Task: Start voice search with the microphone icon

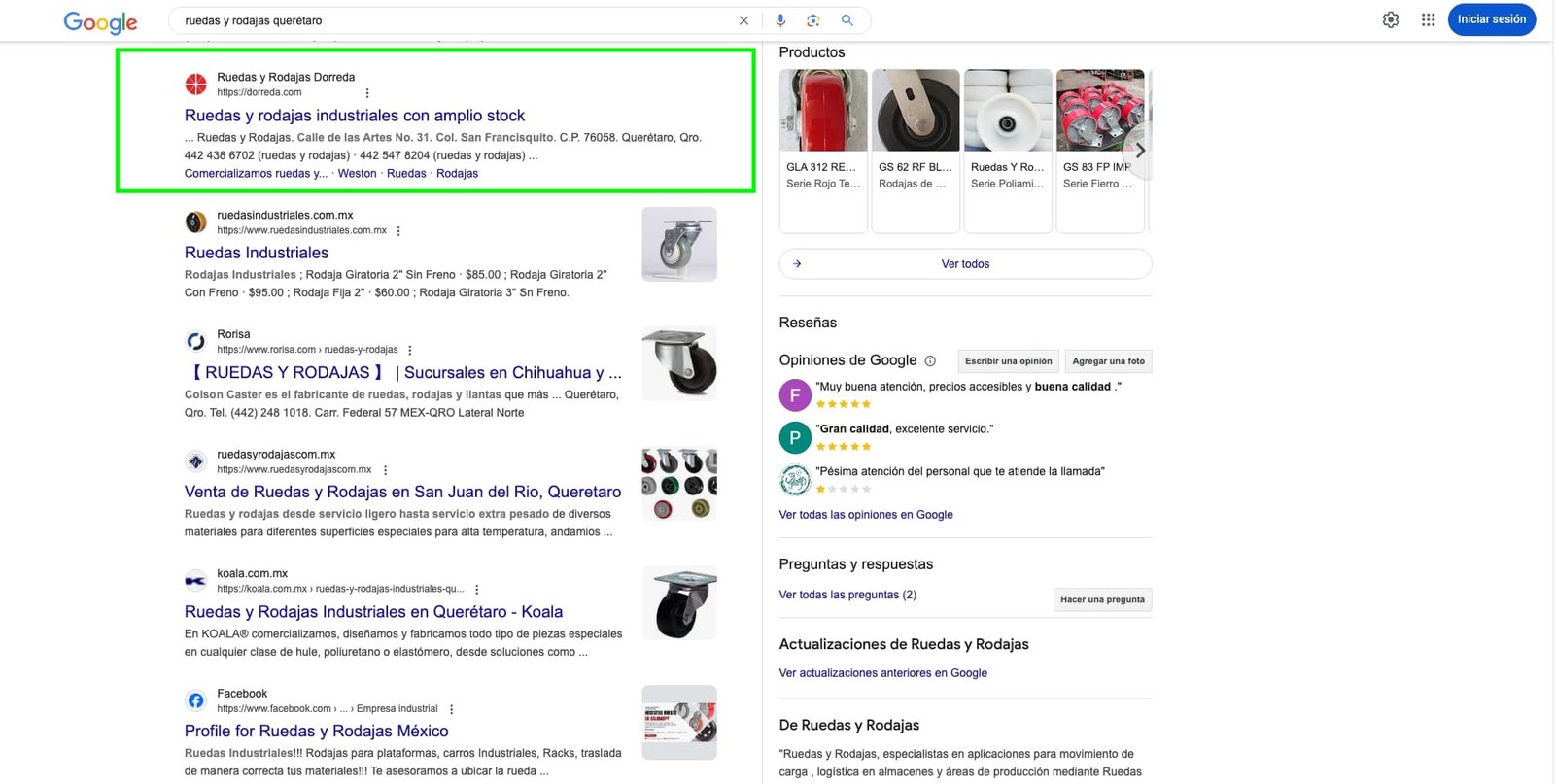Action: [780, 20]
